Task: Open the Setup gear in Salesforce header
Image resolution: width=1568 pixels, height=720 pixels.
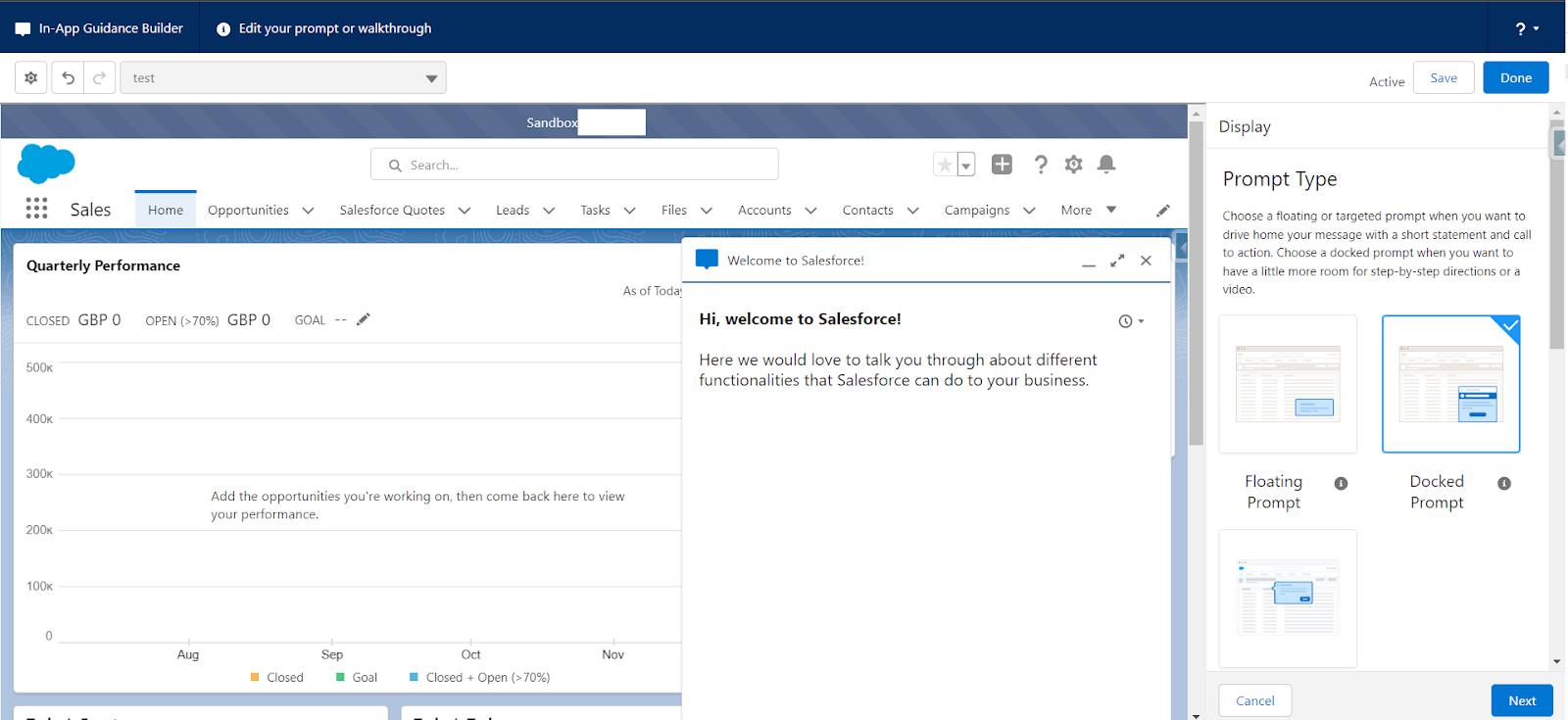Action: (1074, 165)
